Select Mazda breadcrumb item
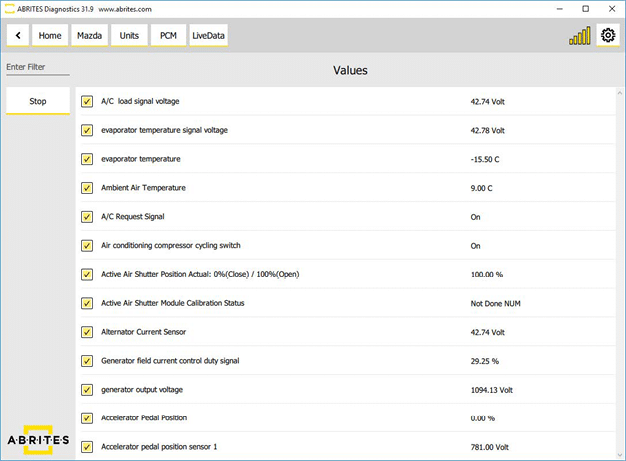Screen dimensions: 626x461 (90, 36)
